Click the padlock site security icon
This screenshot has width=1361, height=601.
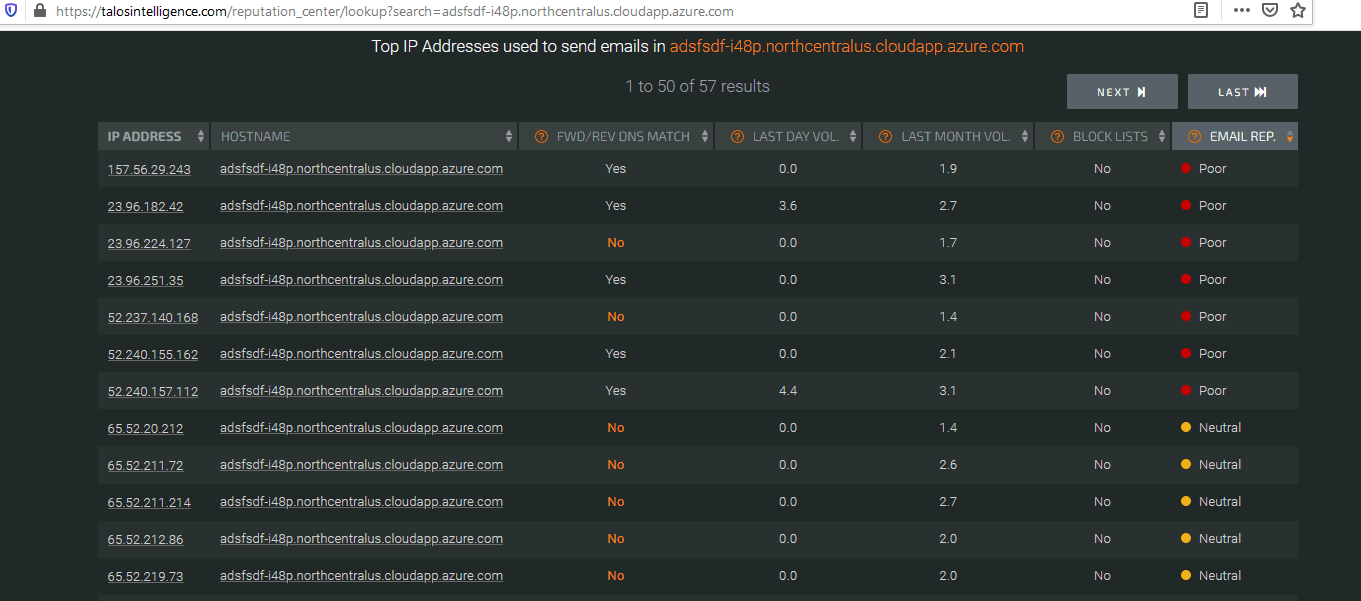point(40,11)
